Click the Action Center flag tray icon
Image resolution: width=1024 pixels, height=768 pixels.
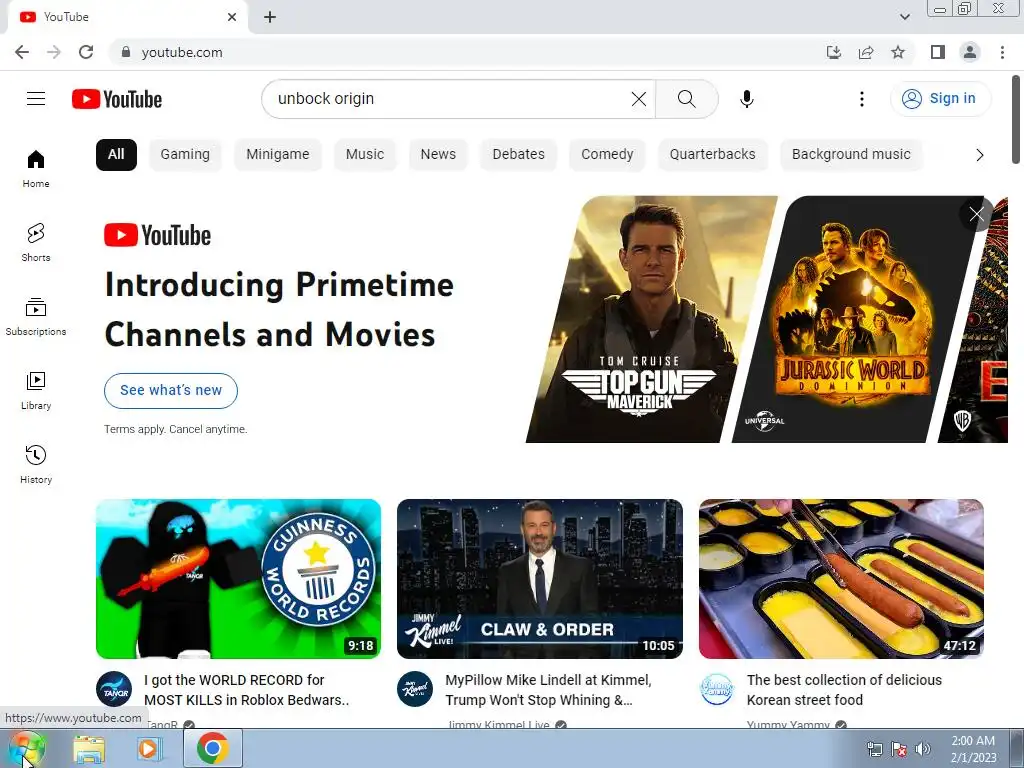pyautogui.click(x=899, y=749)
